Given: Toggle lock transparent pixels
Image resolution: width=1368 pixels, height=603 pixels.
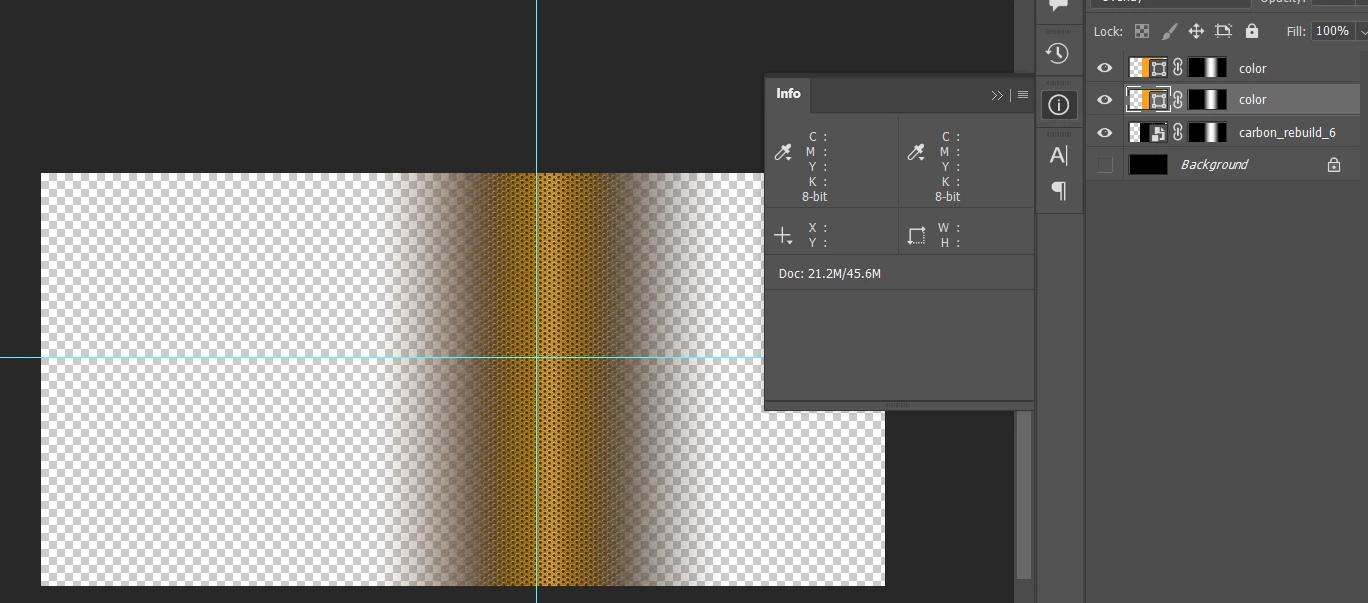Looking at the screenshot, I should click(x=1142, y=31).
